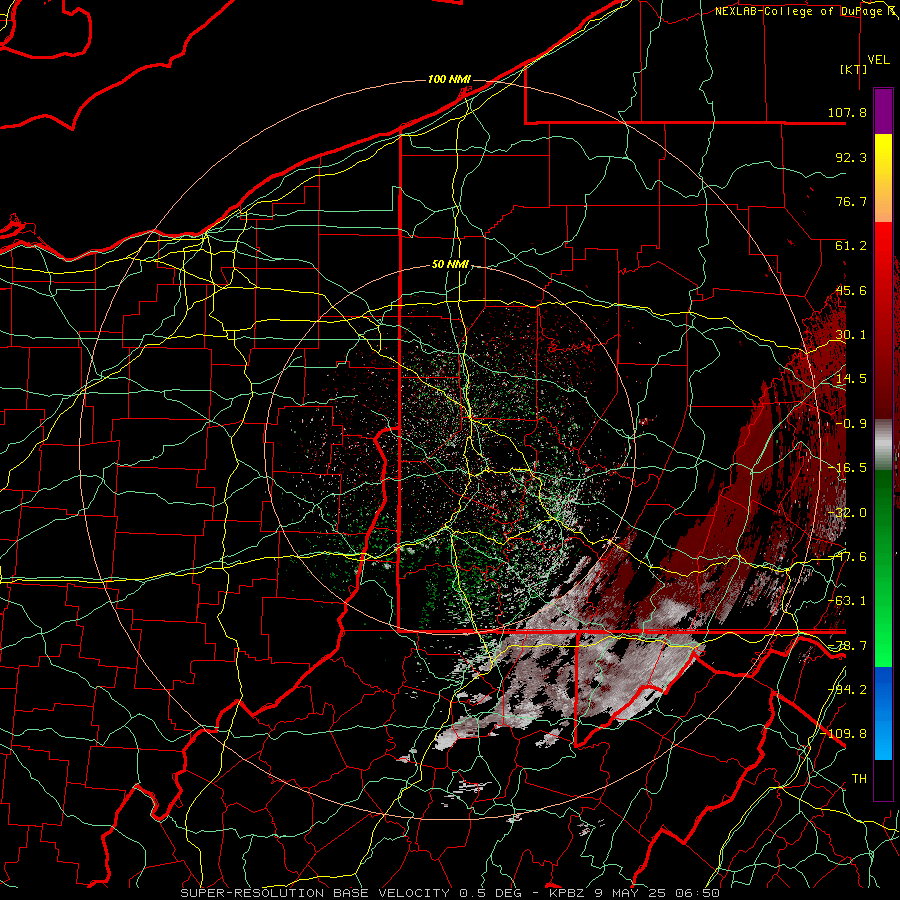Screen dimensions: 900x900
Task: Pick the black TH segment of the color bar
Action: 883,779
